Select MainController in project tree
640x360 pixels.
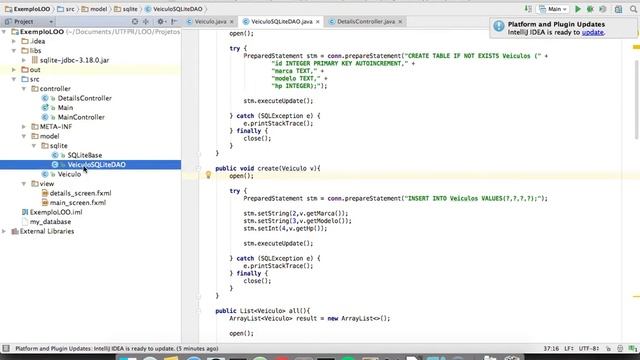click(81, 117)
